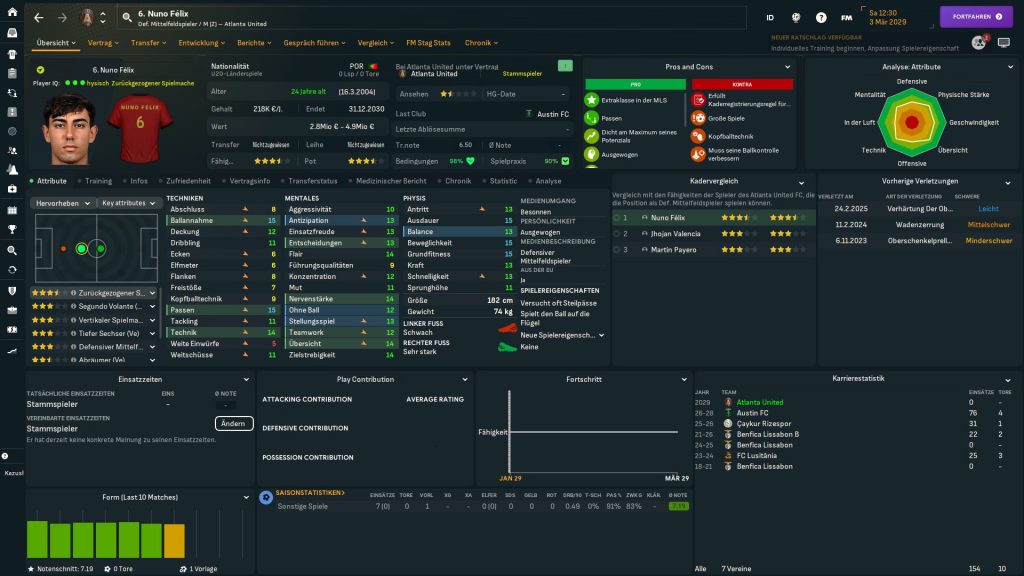1024x576 pixels.
Task: Expand the Hervorheben dropdown
Action: [63, 202]
